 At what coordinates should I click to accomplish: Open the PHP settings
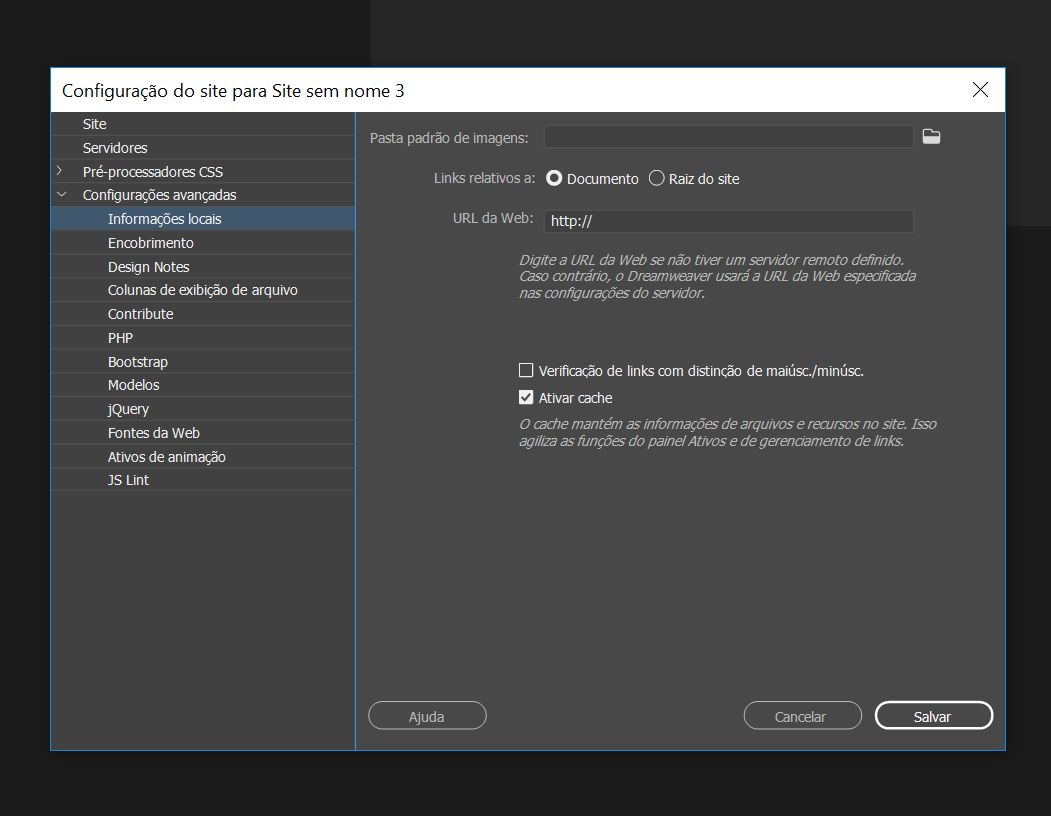coord(202,338)
